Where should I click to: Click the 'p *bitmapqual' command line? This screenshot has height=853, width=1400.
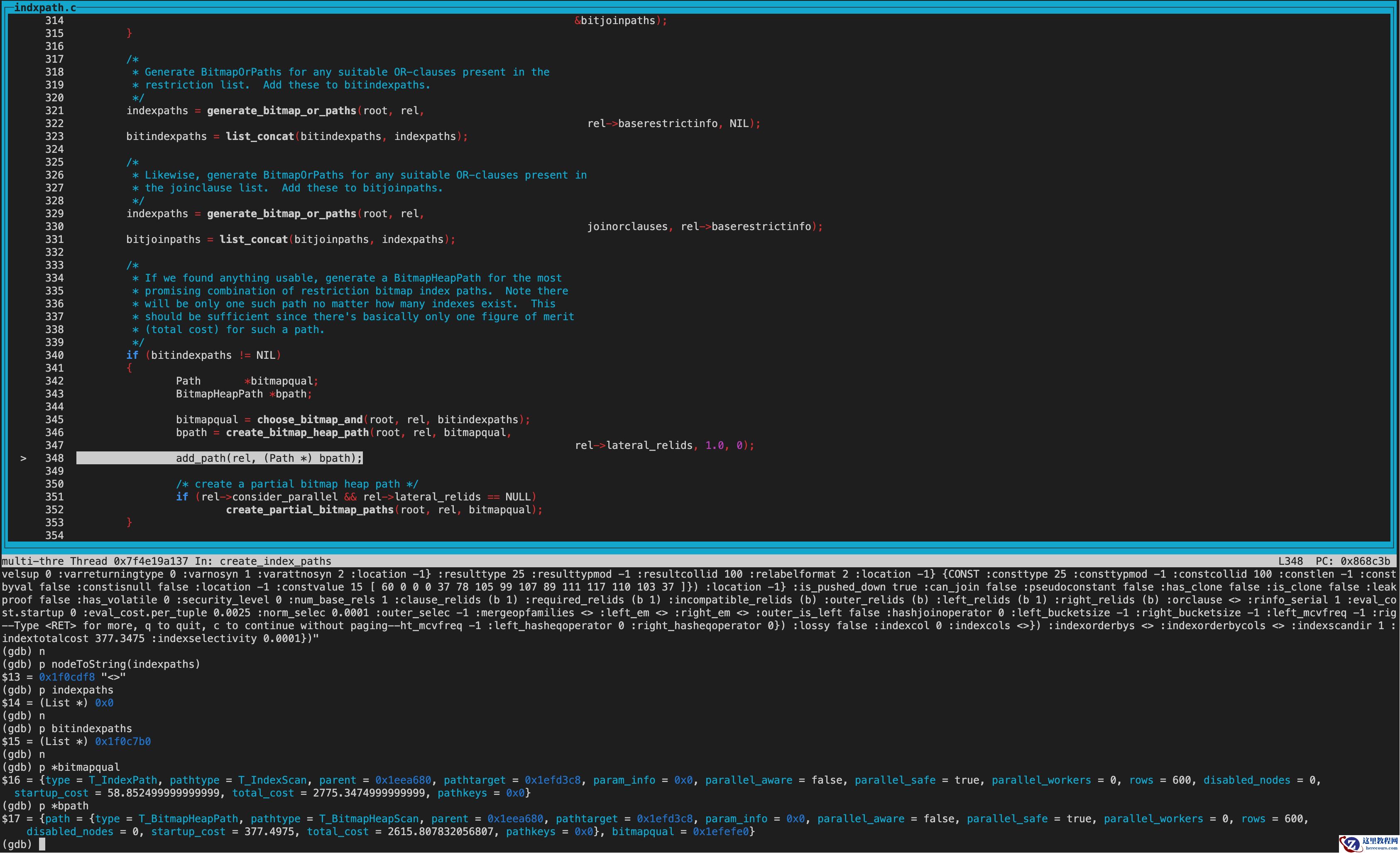80,767
